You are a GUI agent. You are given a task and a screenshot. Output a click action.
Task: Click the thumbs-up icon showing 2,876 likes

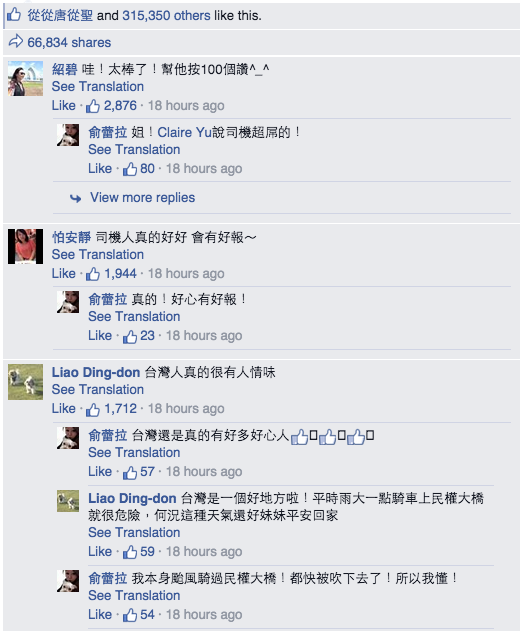pyautogui.click(x=93, y=106)
